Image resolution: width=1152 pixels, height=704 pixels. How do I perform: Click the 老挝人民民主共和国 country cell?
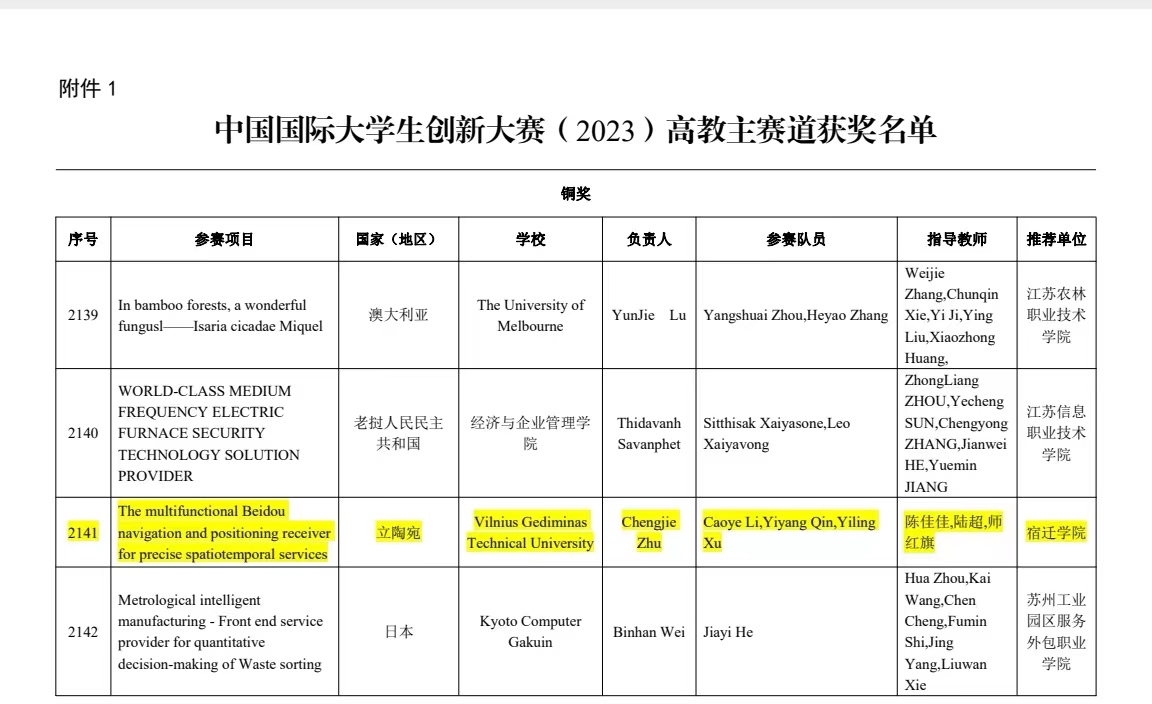point(398,433)
